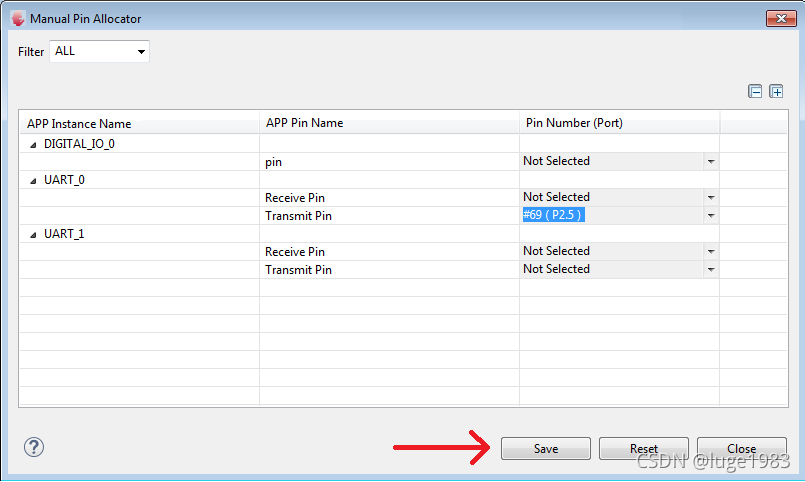Open DIGITAL_IO_0 pin number dropdown
This screenshot has height=482, width=805.
(x=711, y=162)
